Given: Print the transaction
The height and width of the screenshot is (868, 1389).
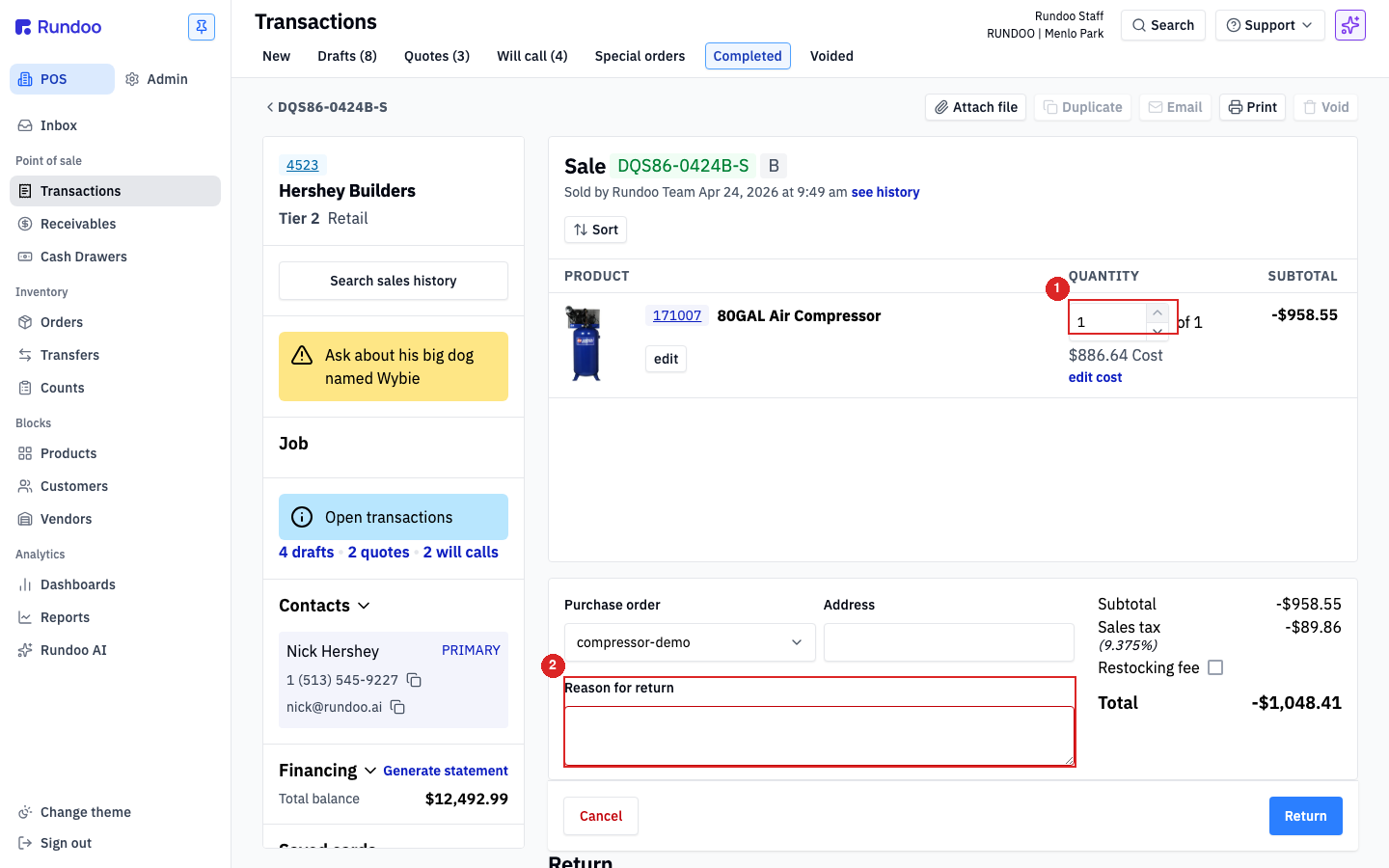Looking at the screenshot, I should pyautogui.click(x=1252, y=107).
